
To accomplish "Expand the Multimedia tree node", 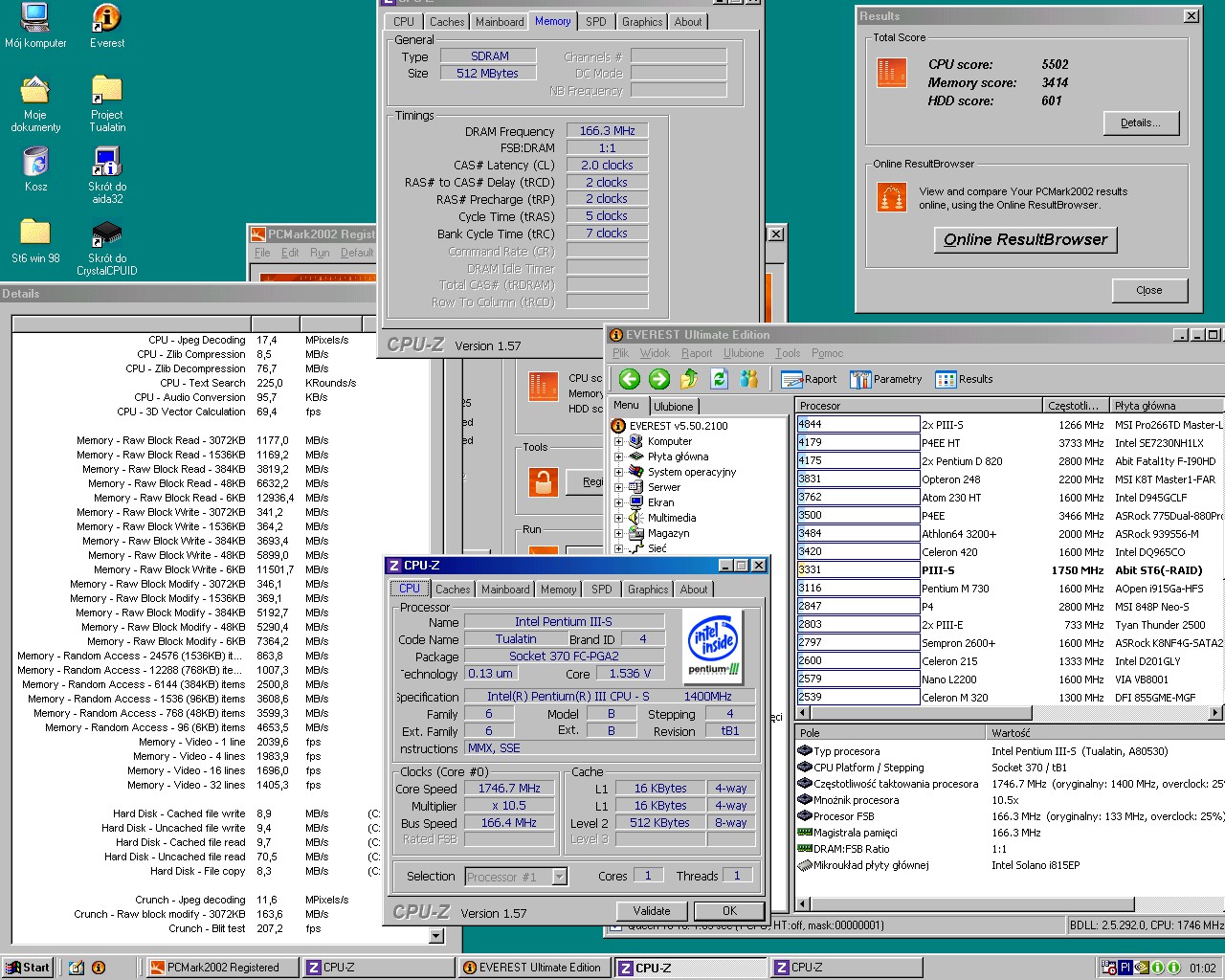I will point(618,519).
